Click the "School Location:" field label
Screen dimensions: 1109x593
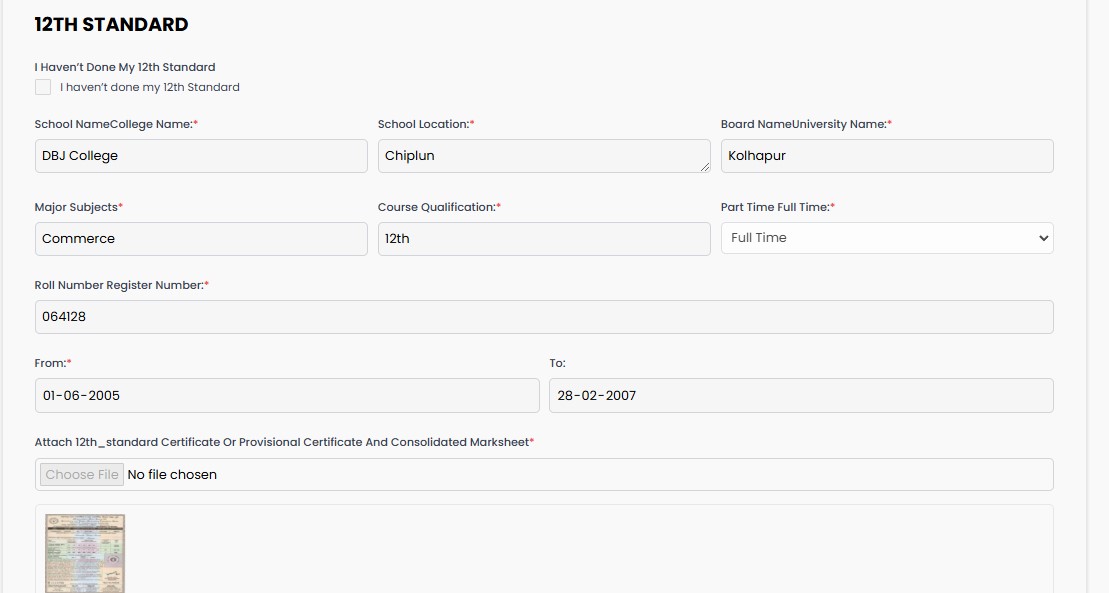(x=425, y=124)
